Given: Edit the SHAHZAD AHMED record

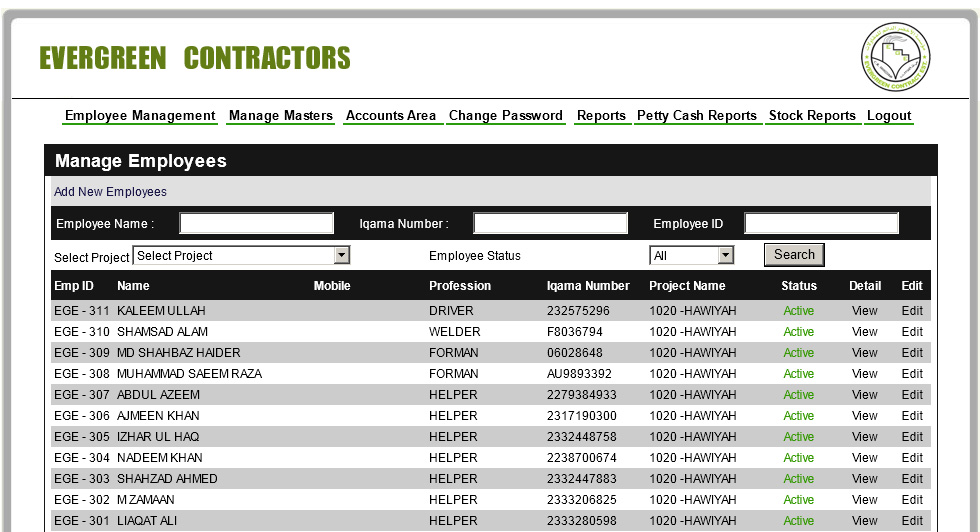Looking at the screenshot, I should (912, 479).
